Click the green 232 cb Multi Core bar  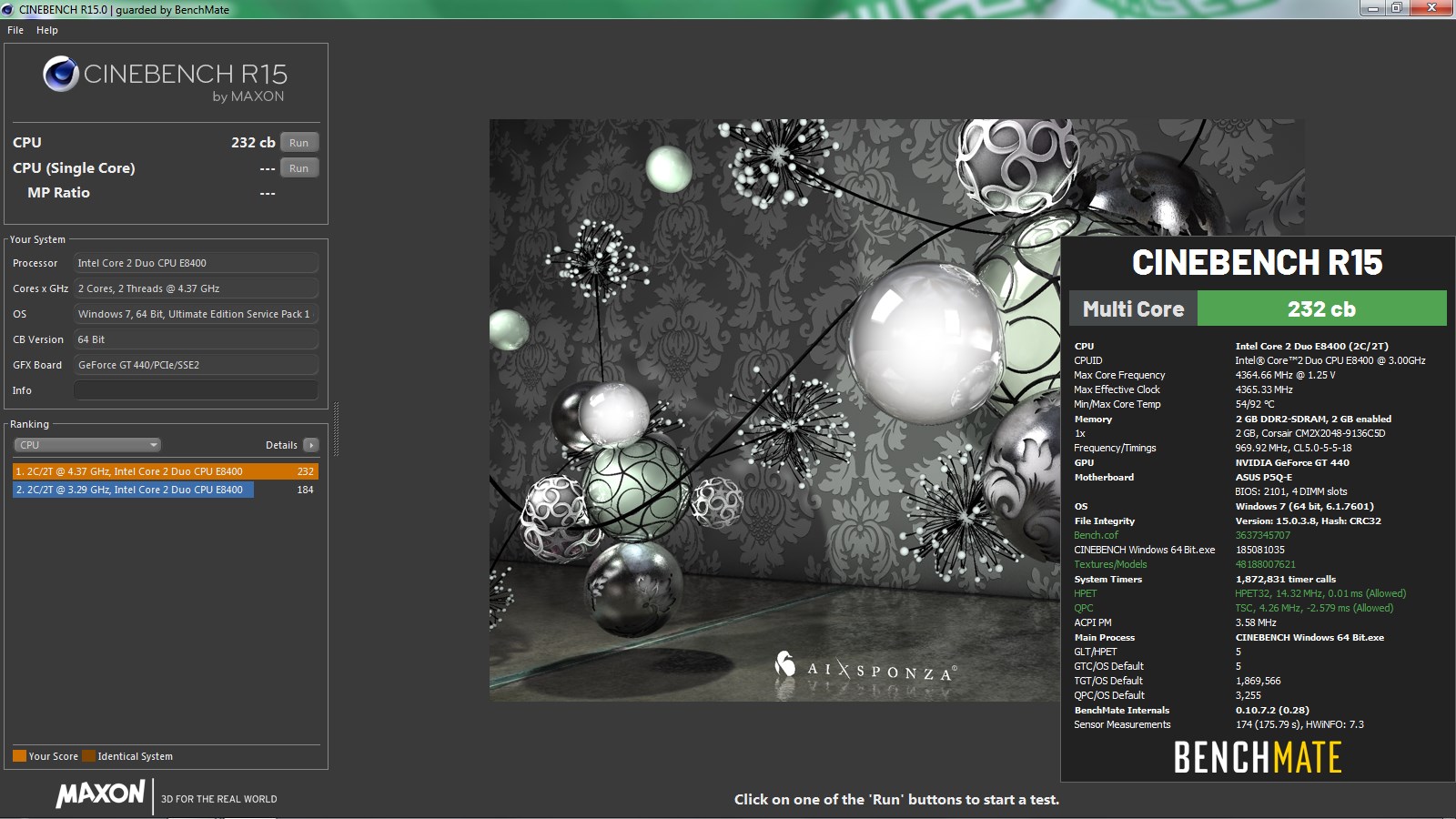[x=1321, y=308]
